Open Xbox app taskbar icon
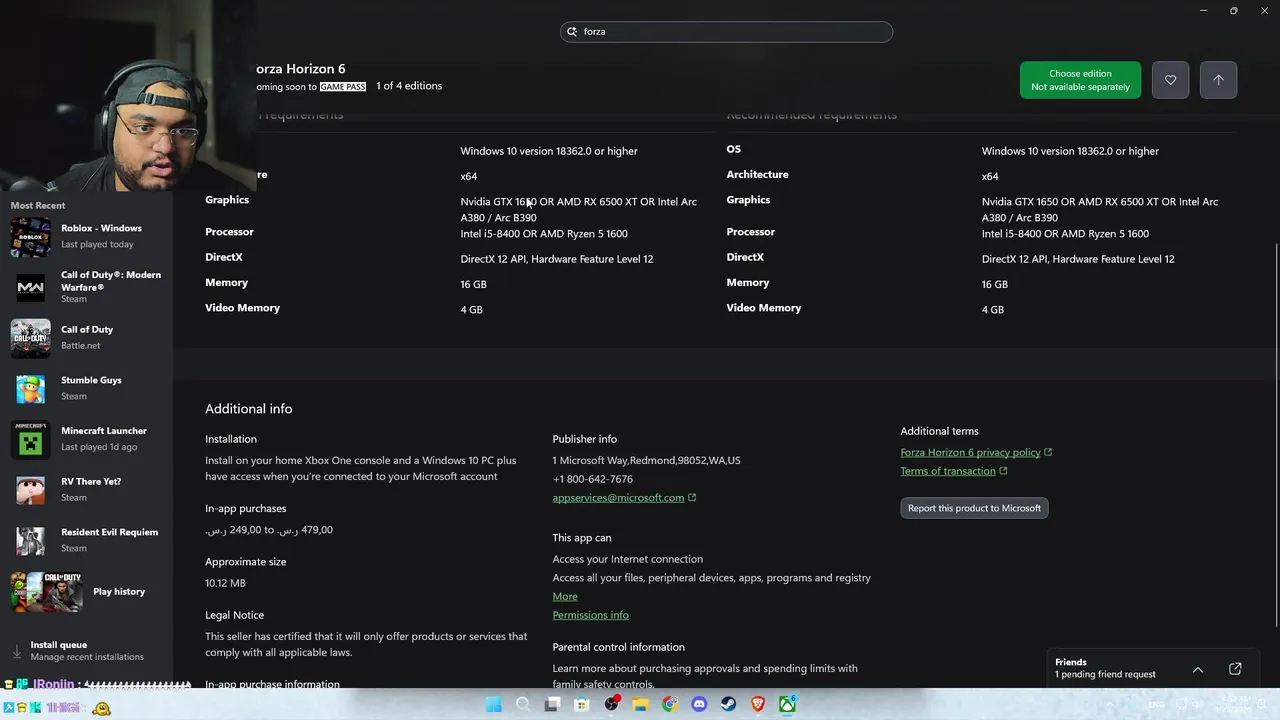 pos(787,705)
